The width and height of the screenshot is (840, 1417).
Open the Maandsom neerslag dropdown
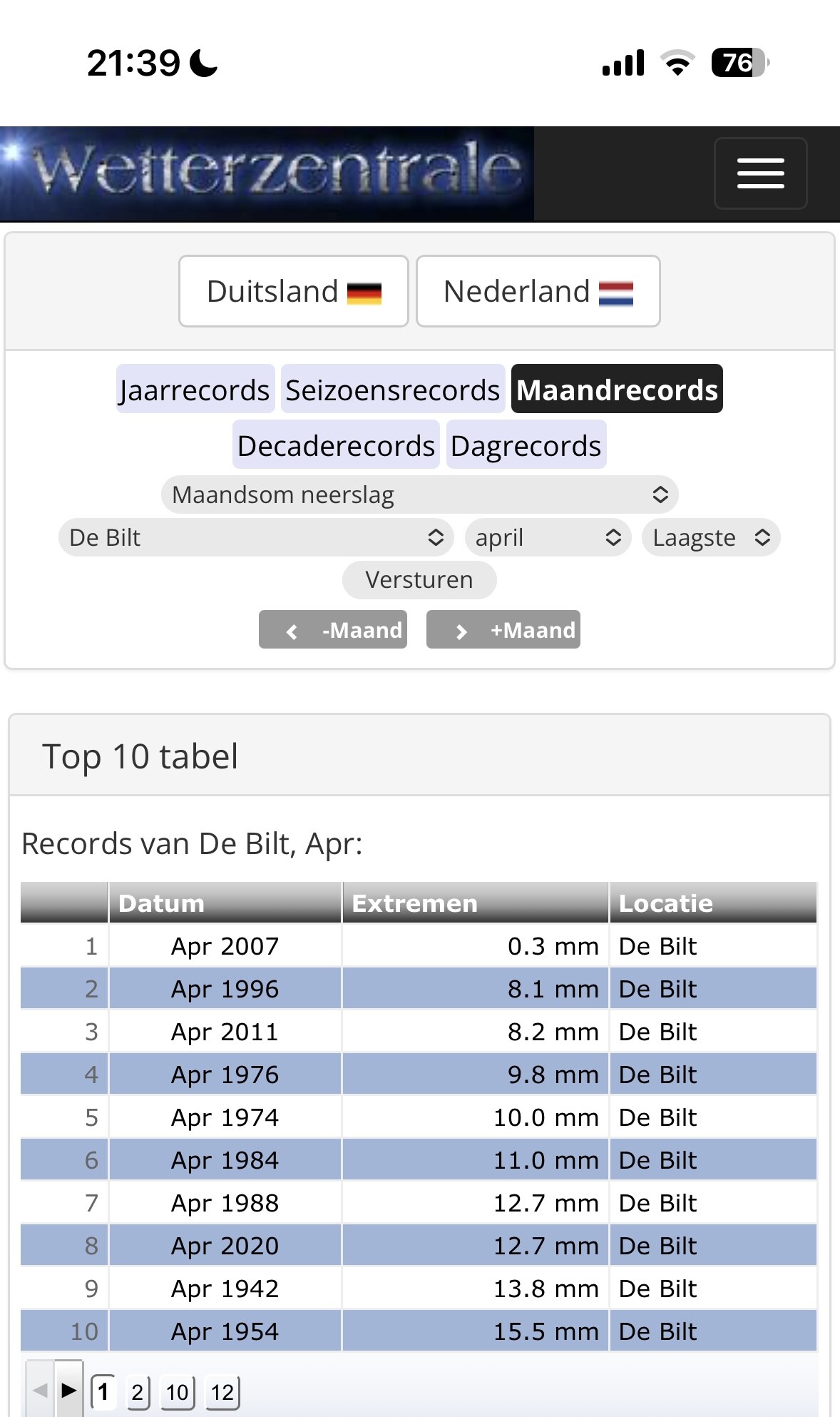pyautogui.click(x=419, y=494)
